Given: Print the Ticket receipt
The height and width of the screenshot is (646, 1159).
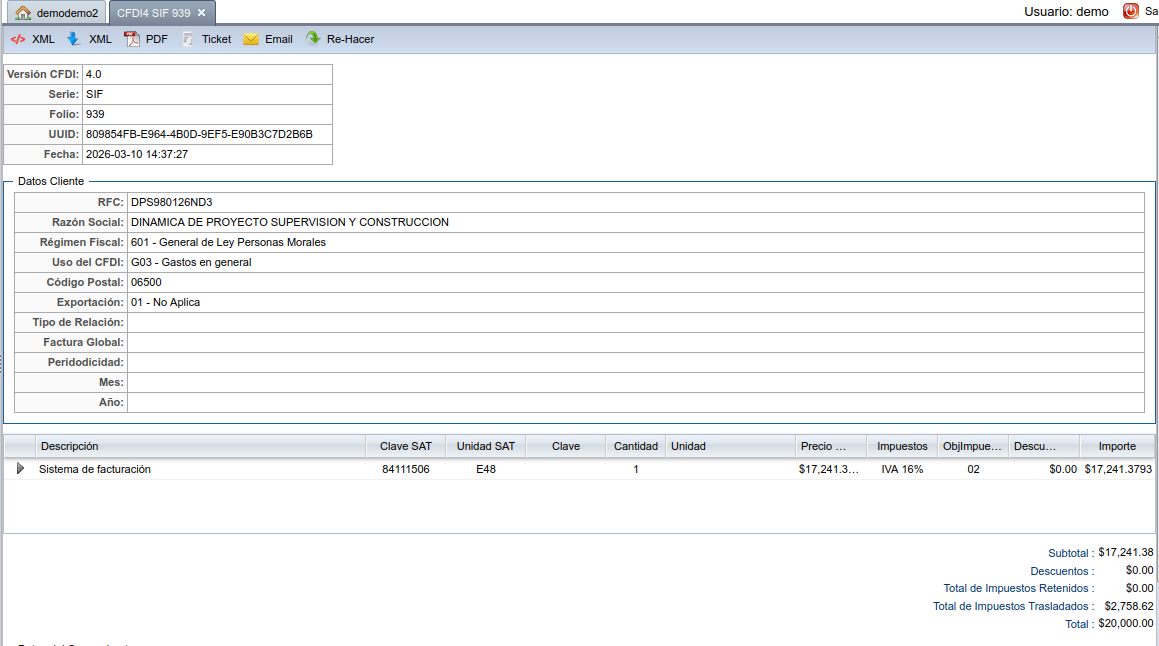Looking at the screenshot, I should click(x=188, y=39).
